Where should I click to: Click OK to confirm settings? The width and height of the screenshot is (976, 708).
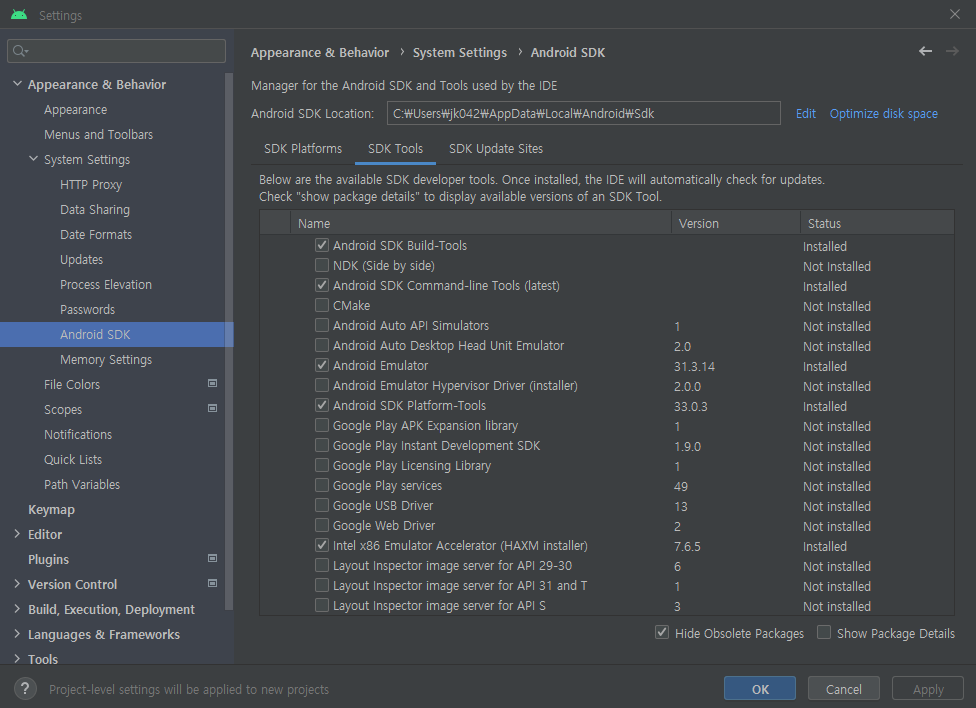pyautogui.click(x=759, y=689)
